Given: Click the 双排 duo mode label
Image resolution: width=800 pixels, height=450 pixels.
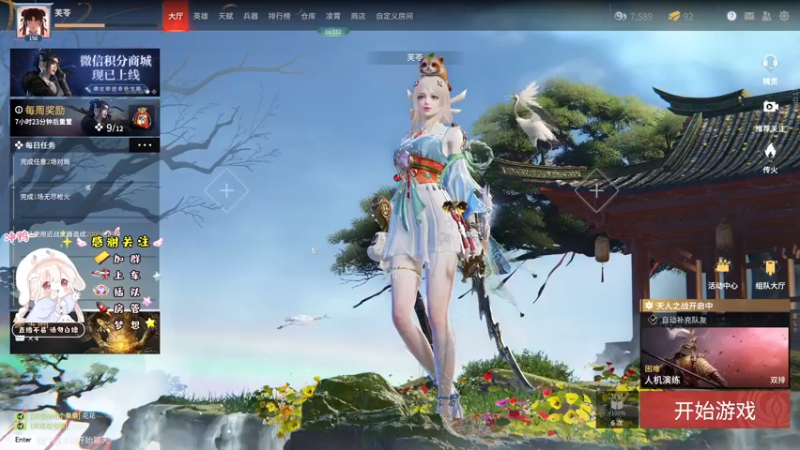Looking at the screenshot, I should (777, 380).
